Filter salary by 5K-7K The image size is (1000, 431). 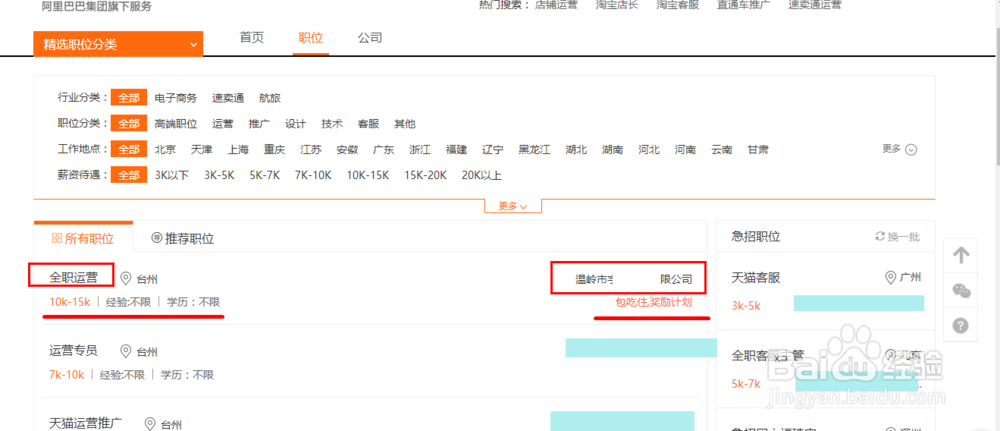265,175
